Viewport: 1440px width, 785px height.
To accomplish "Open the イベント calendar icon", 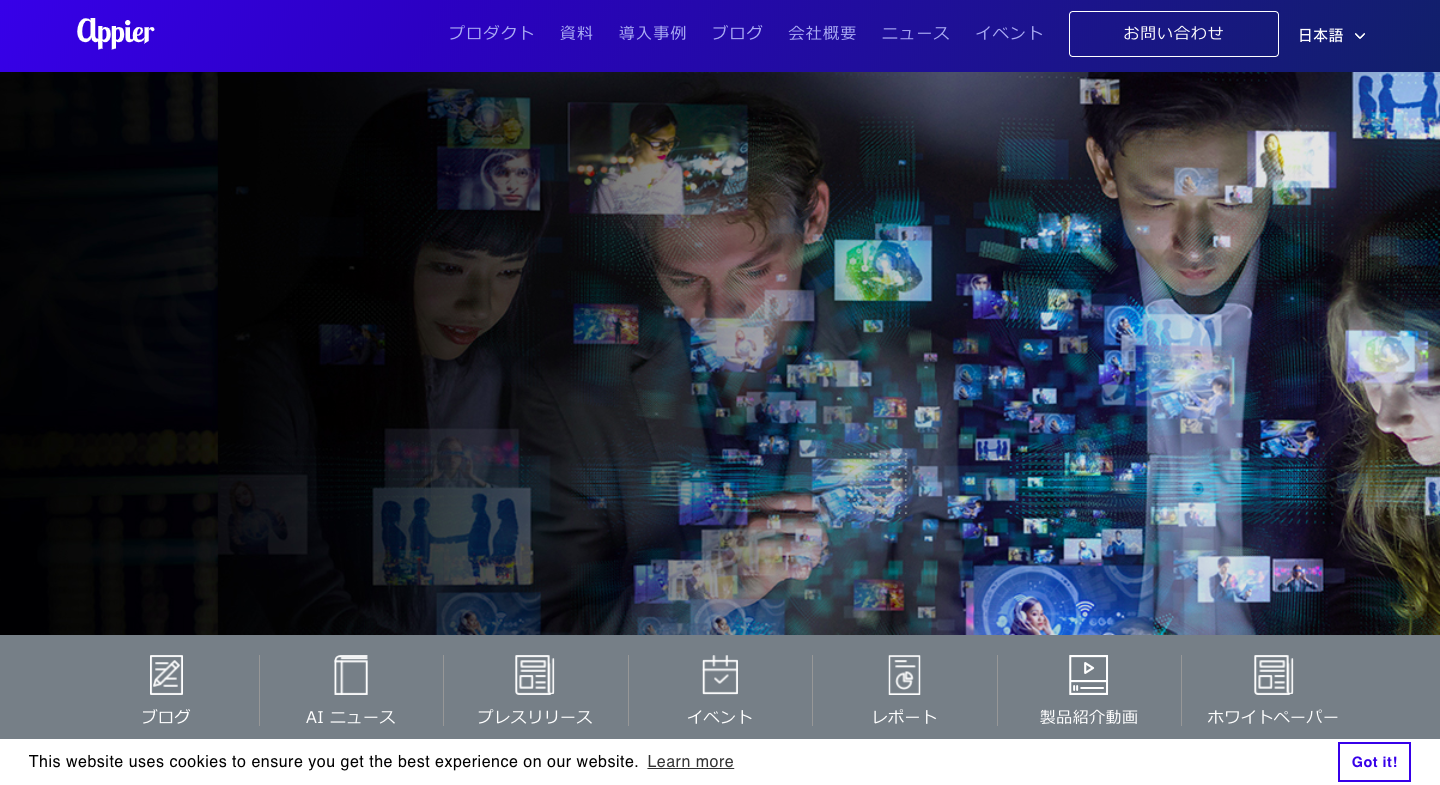I will click(x=720, y=675).
